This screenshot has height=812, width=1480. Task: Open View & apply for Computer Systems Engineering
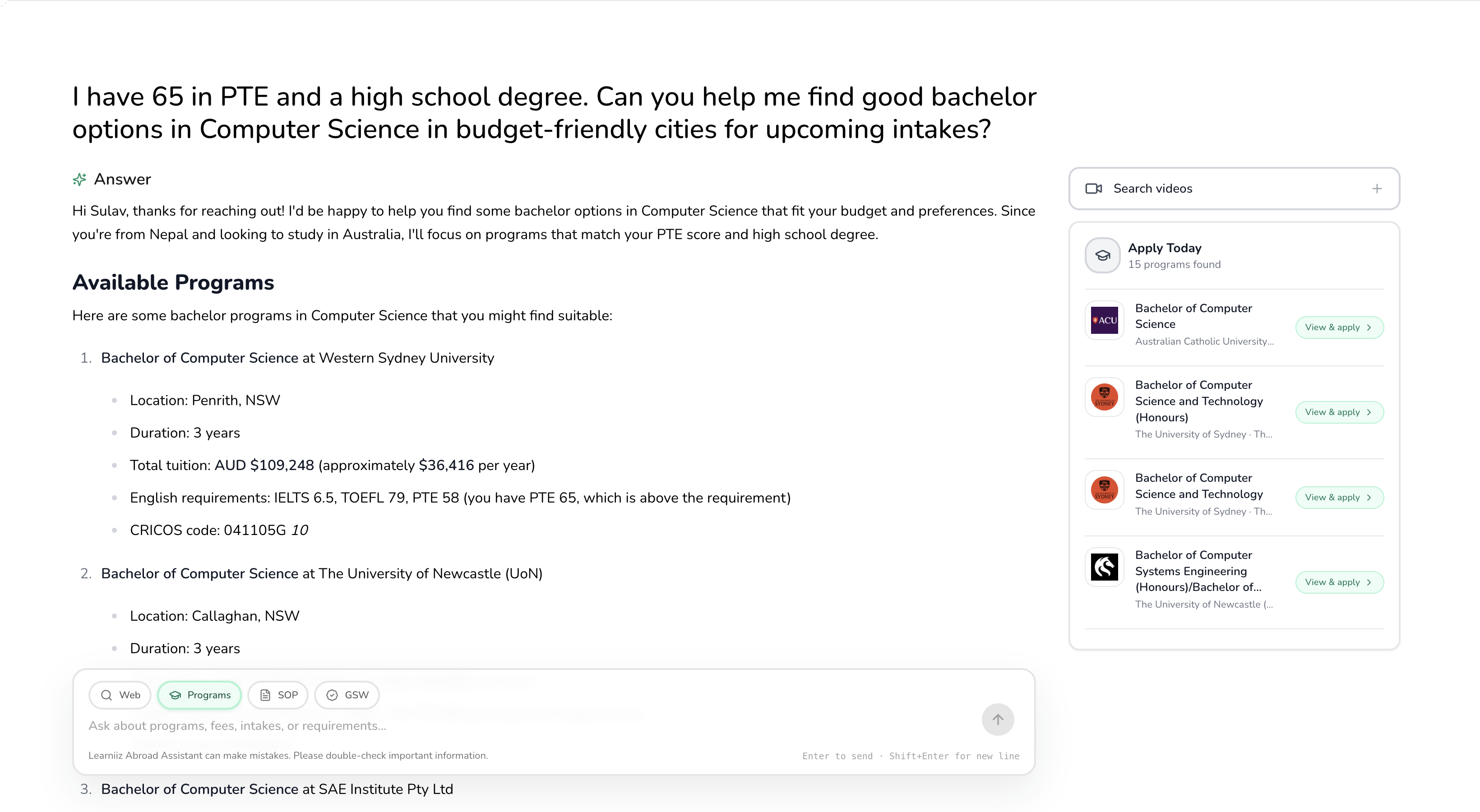pyautogui.click(x=1339, y=582)
